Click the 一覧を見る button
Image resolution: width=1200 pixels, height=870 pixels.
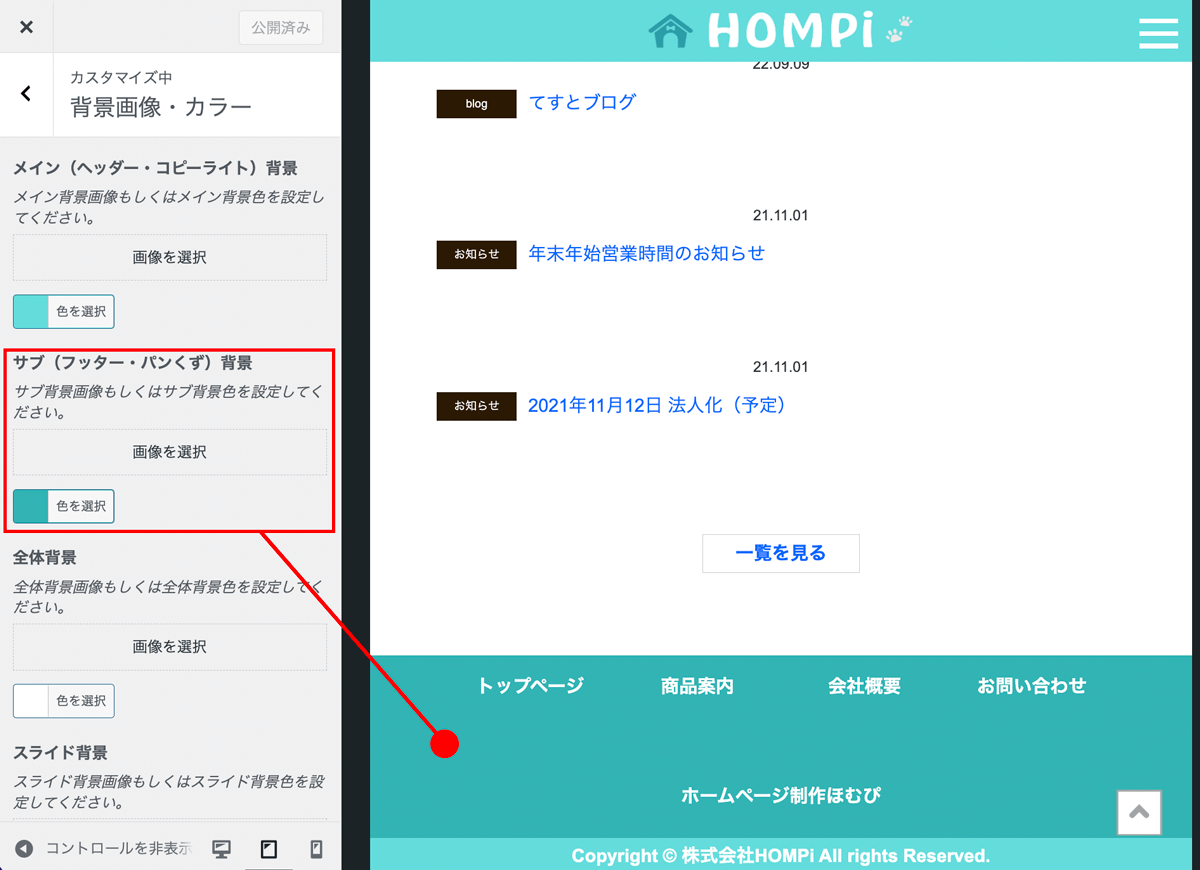(x=780, y=553)
